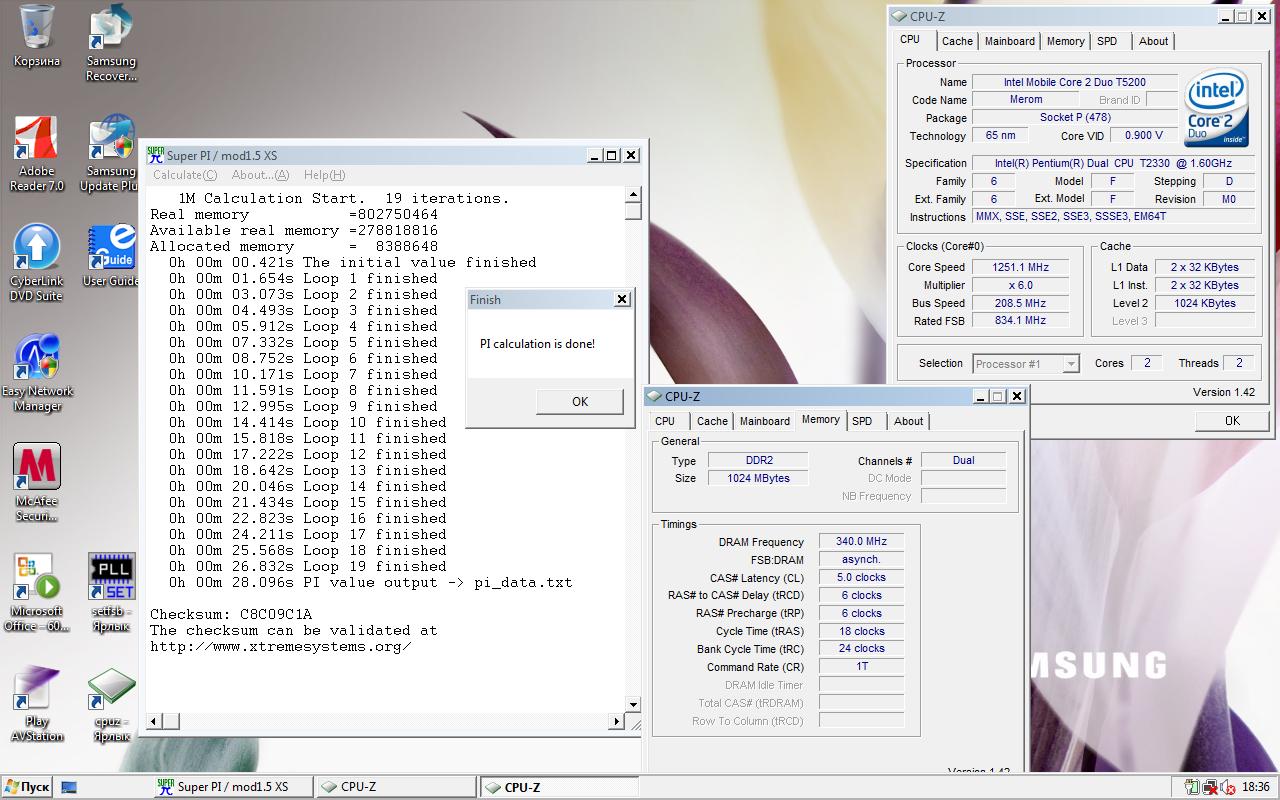
Task: Click the Level 2 cache 1024 KBytes value
Action: pos(1204,303)
